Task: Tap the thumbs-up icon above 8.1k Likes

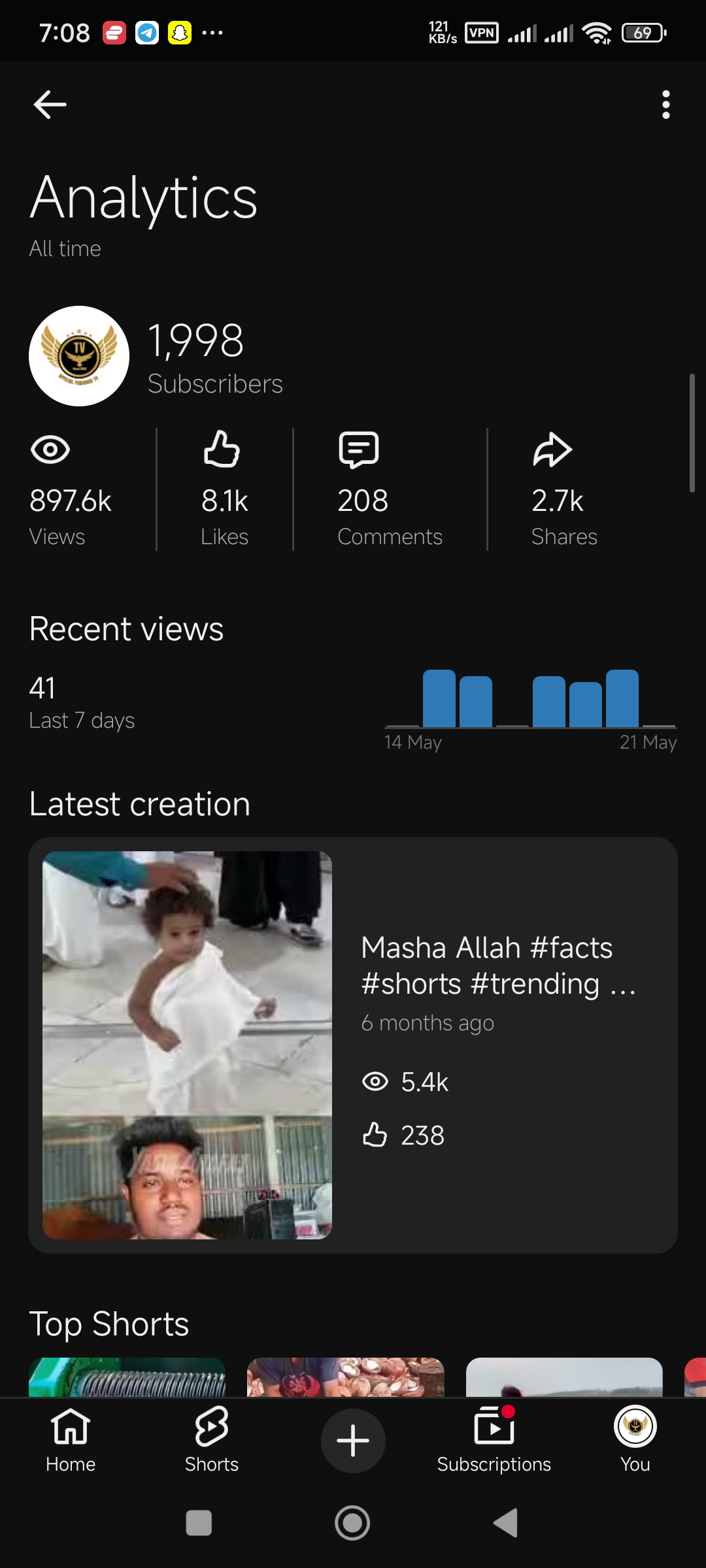Action: 222,449
